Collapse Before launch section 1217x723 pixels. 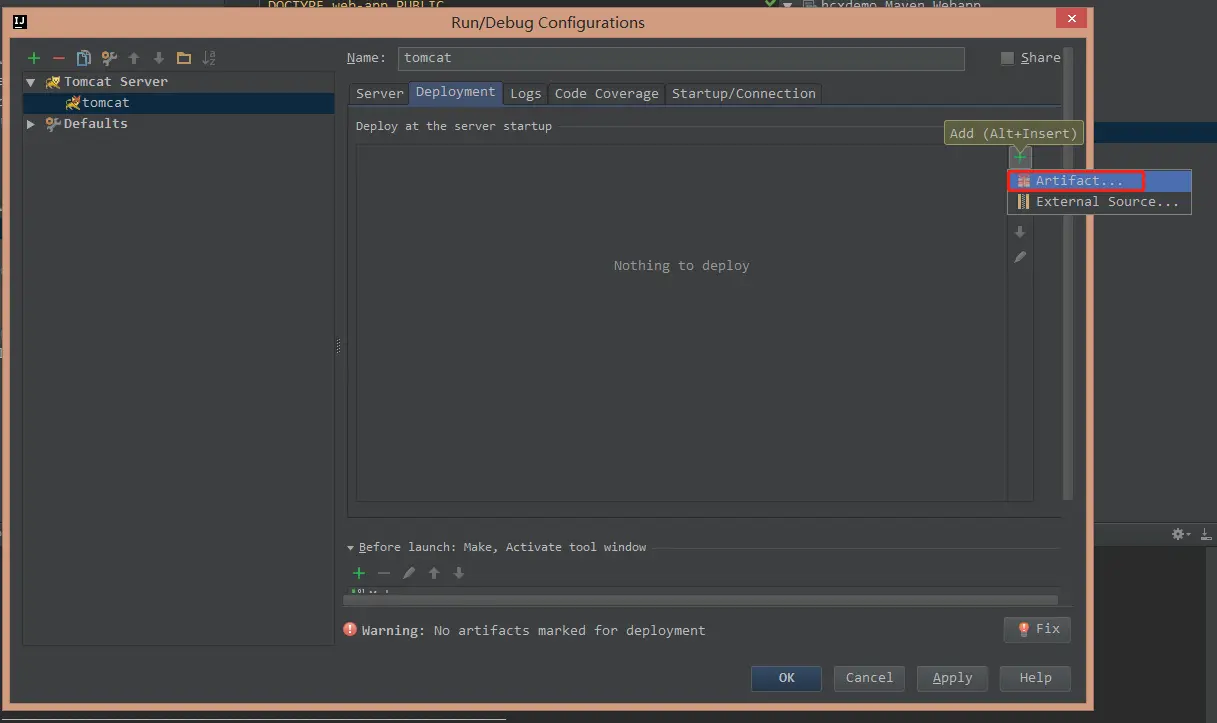coord(351,548)
